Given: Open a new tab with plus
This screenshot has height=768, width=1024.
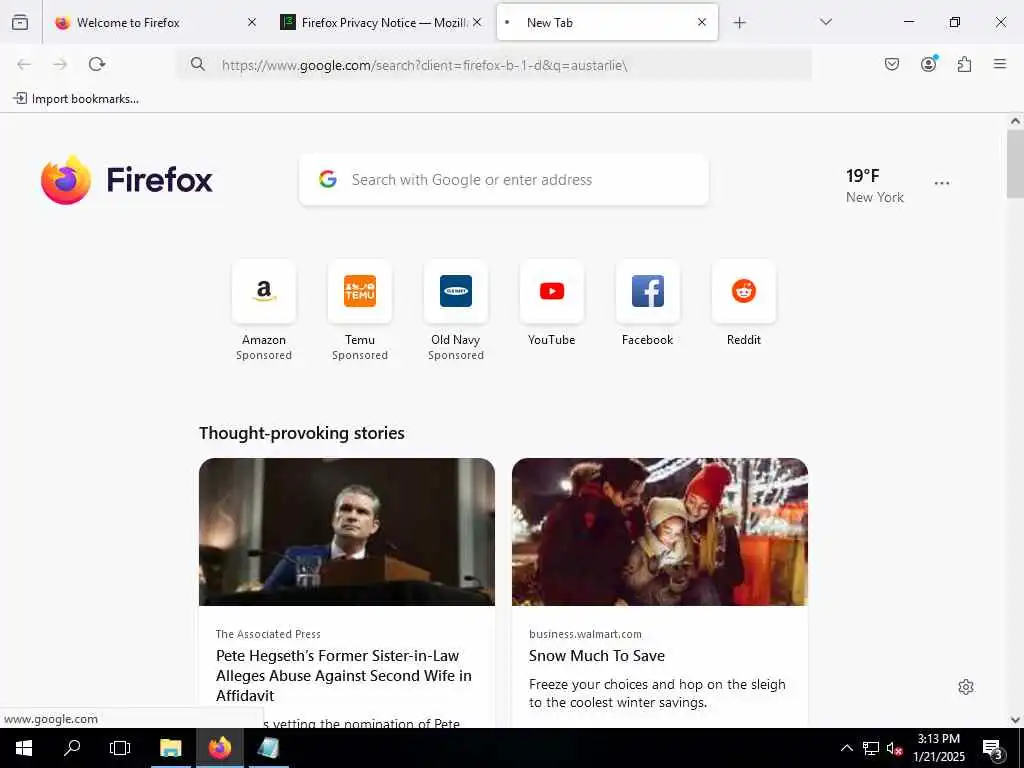Looking at the screenshot, I should click(739, 23).
